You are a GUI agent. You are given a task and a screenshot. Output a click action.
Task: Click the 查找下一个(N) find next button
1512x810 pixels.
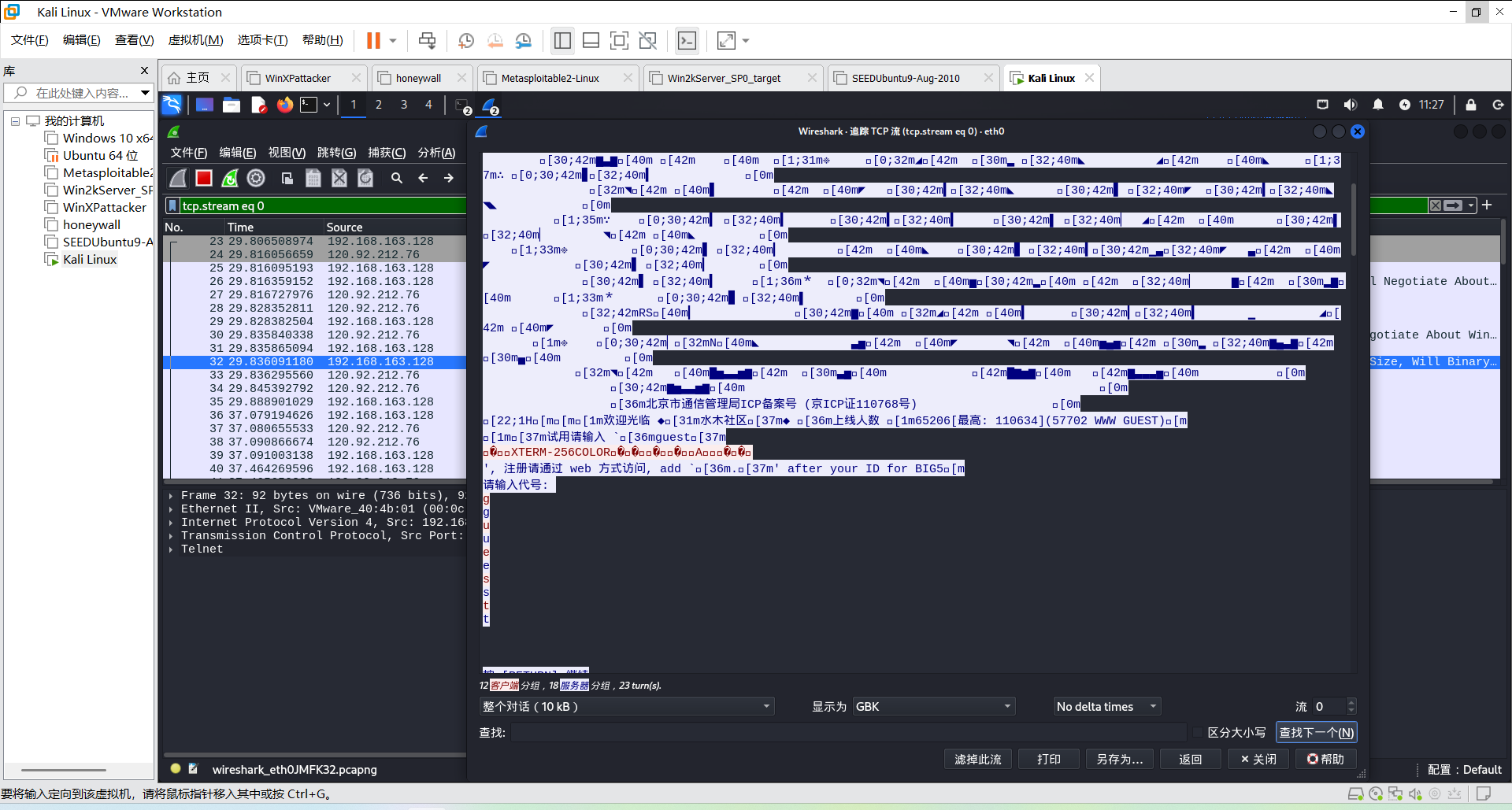click(1317, 733)
